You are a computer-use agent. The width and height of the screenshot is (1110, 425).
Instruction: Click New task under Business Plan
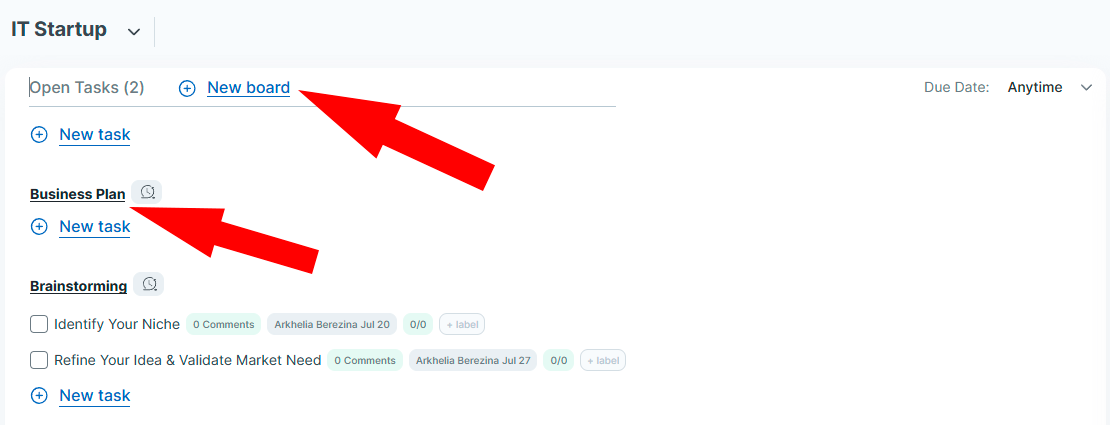coord(95,227)
